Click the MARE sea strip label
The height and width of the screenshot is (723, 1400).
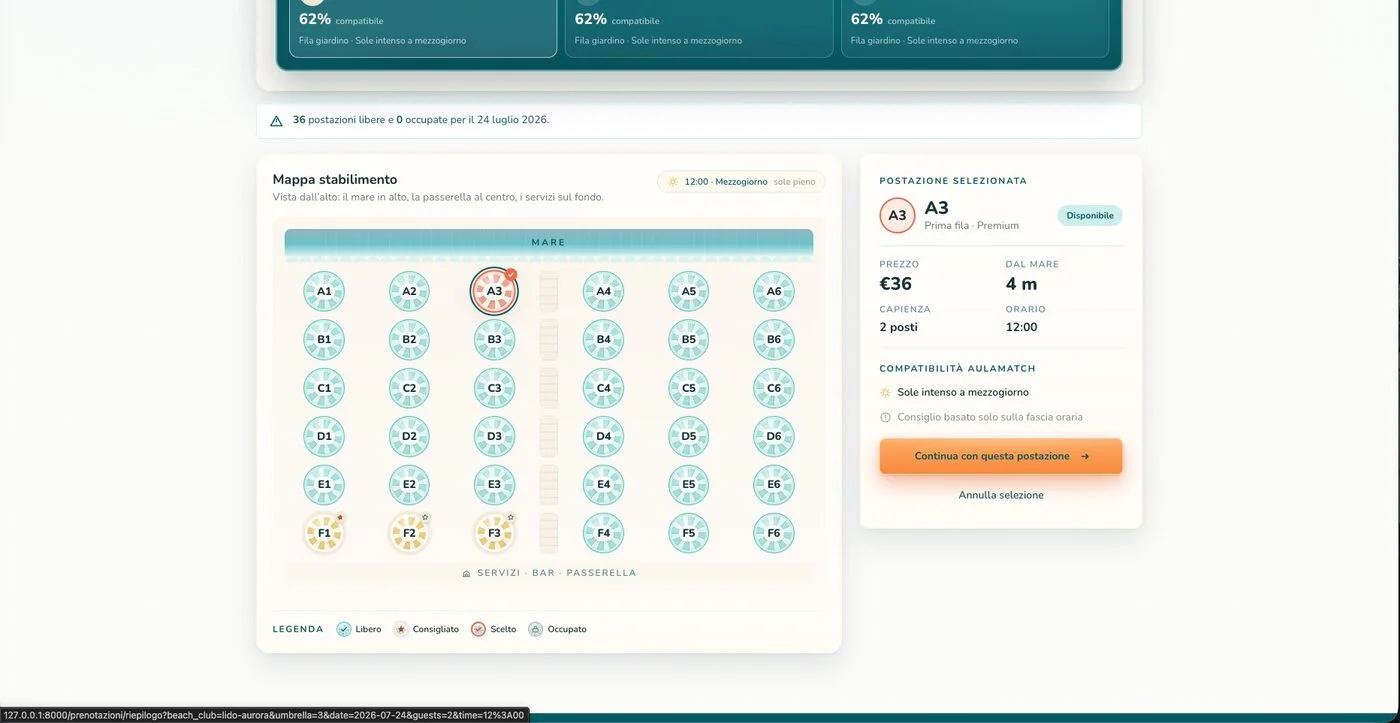click(x=549, y=242)
